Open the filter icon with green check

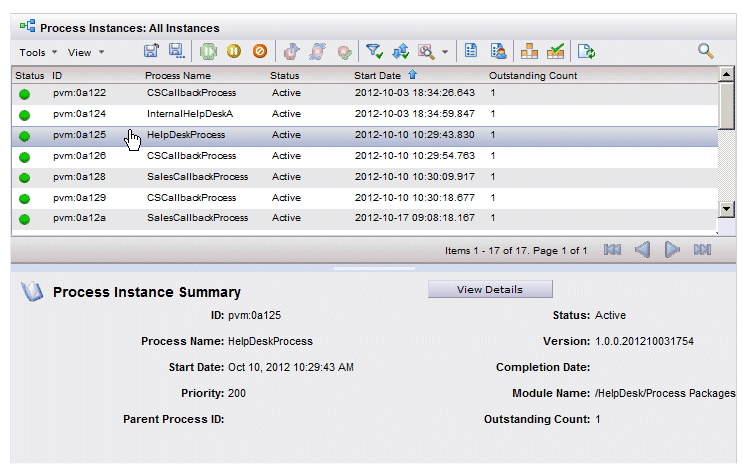click(x=374, y=51)
